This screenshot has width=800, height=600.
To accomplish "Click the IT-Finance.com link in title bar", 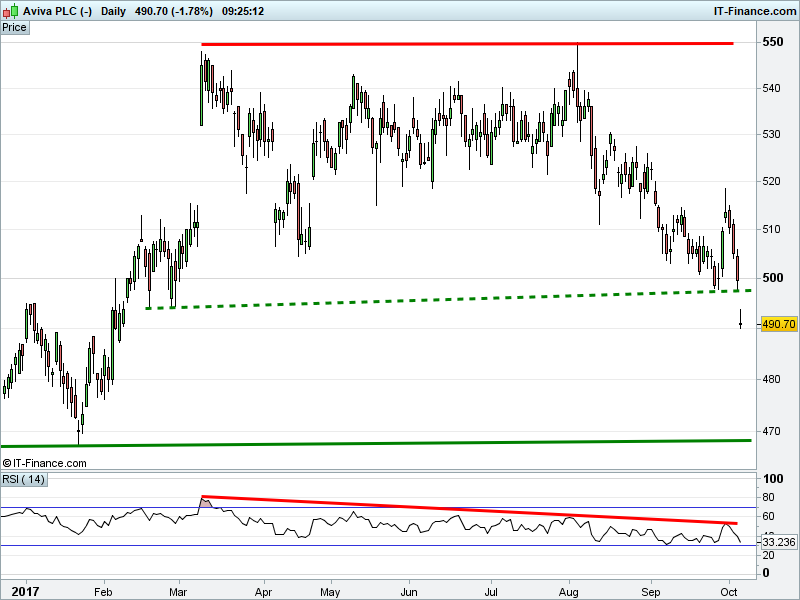I will 755,11.
